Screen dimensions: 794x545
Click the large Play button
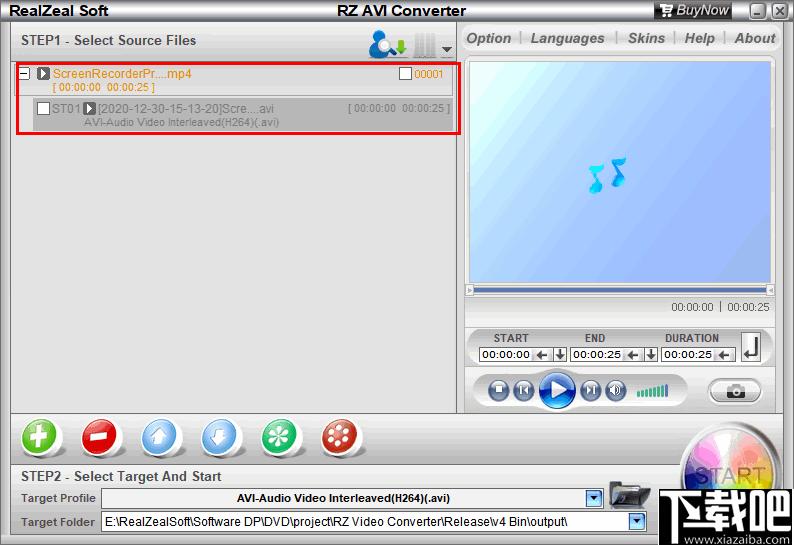click(557, 390)
